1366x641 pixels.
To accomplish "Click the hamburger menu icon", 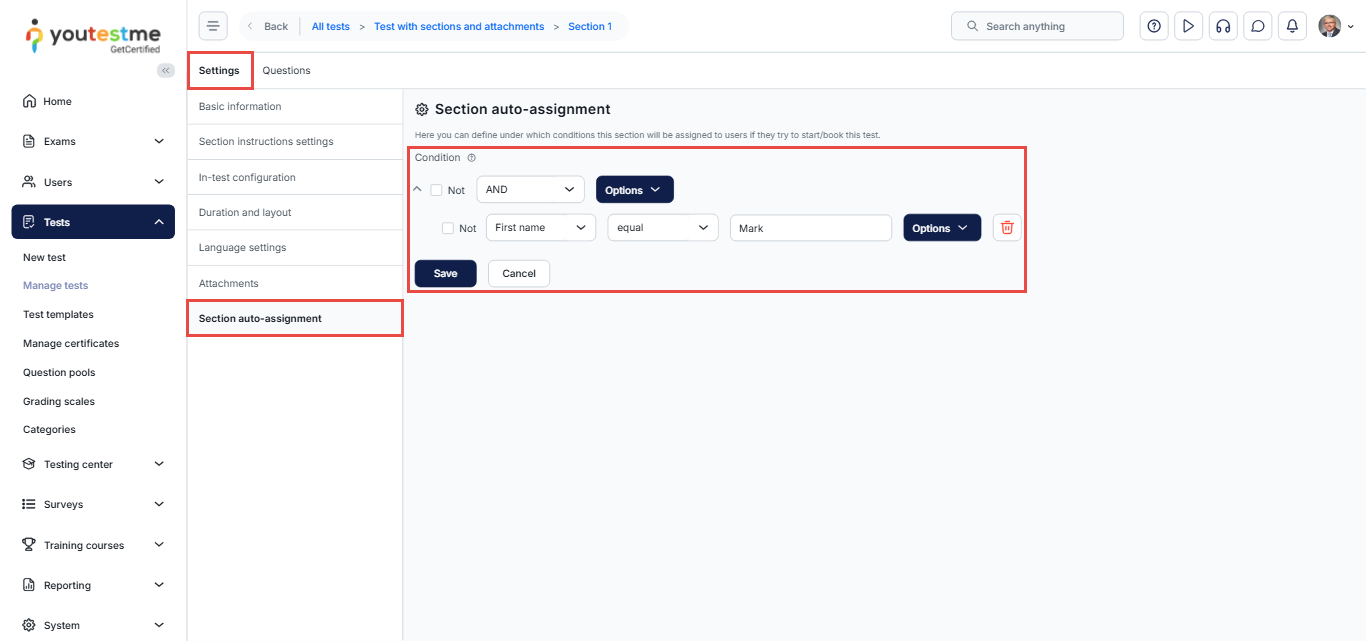I will pyautogui.click(x=213, y=26).
